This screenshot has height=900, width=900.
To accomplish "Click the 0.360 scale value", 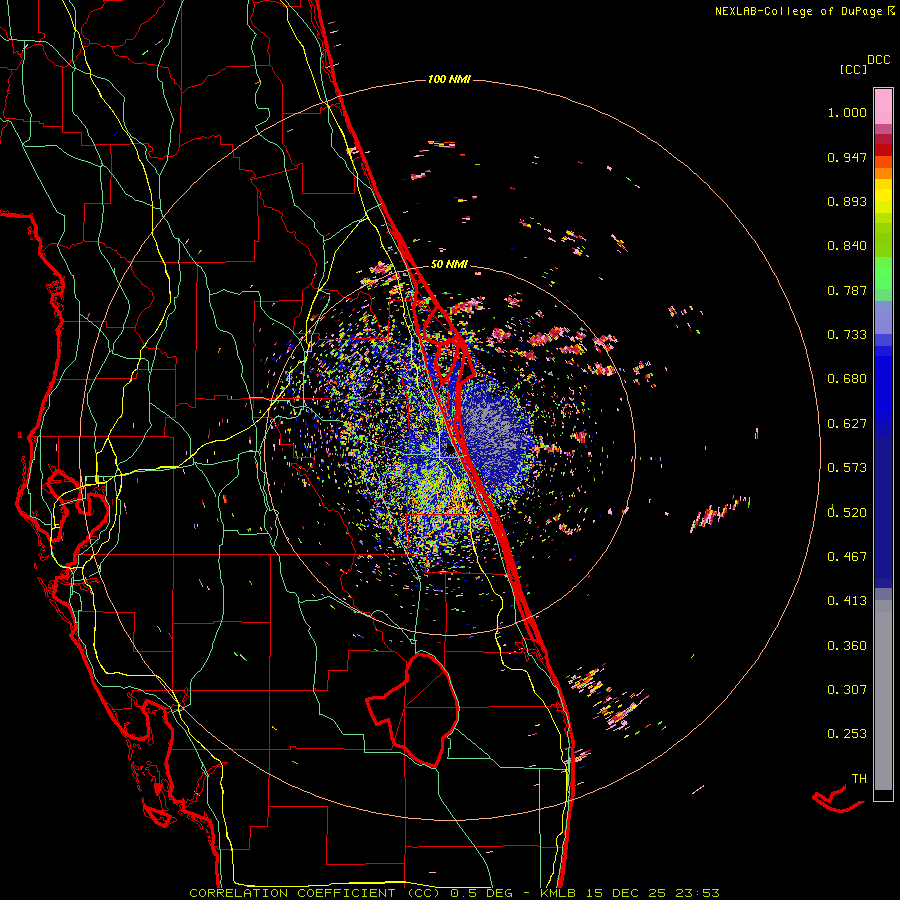I will pos(847,645).
